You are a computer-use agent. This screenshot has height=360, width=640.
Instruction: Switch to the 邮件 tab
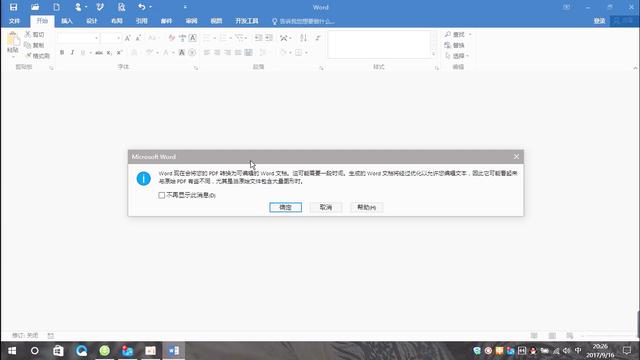167,21
